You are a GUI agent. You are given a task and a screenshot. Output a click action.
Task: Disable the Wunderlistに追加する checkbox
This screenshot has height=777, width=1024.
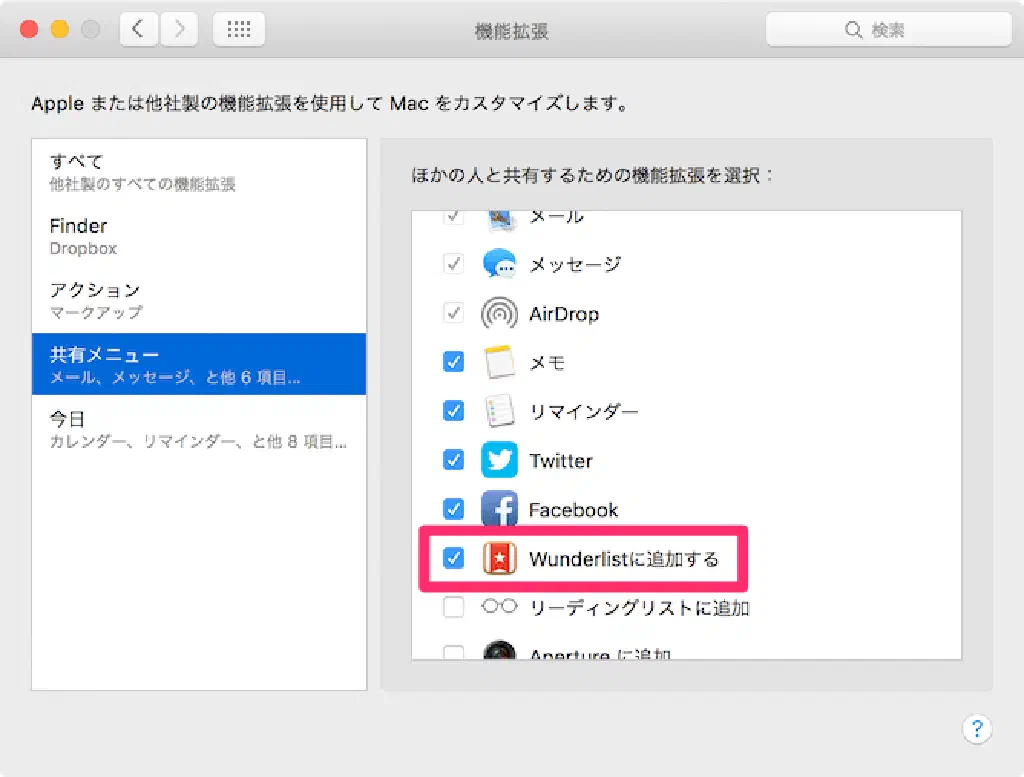point(454,559)
